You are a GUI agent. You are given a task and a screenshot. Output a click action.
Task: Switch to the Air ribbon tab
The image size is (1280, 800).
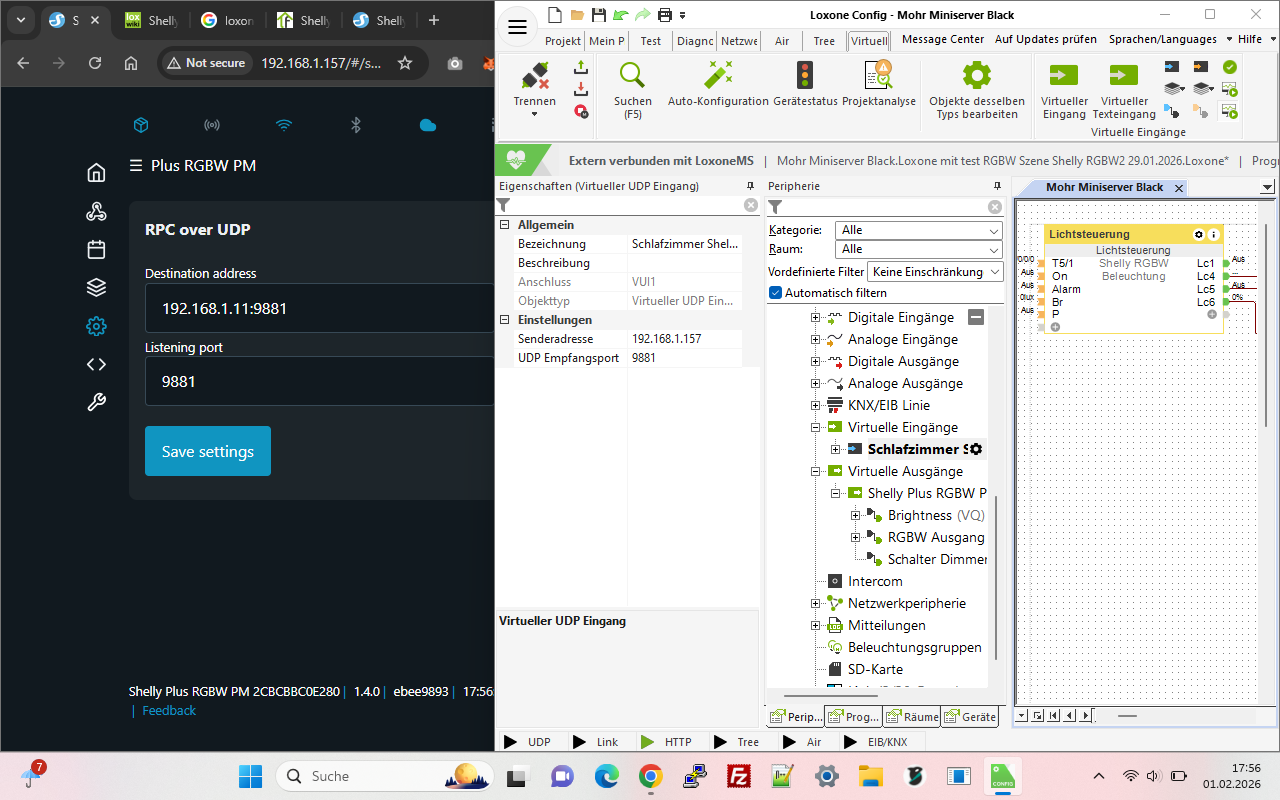tap(782, 41)
